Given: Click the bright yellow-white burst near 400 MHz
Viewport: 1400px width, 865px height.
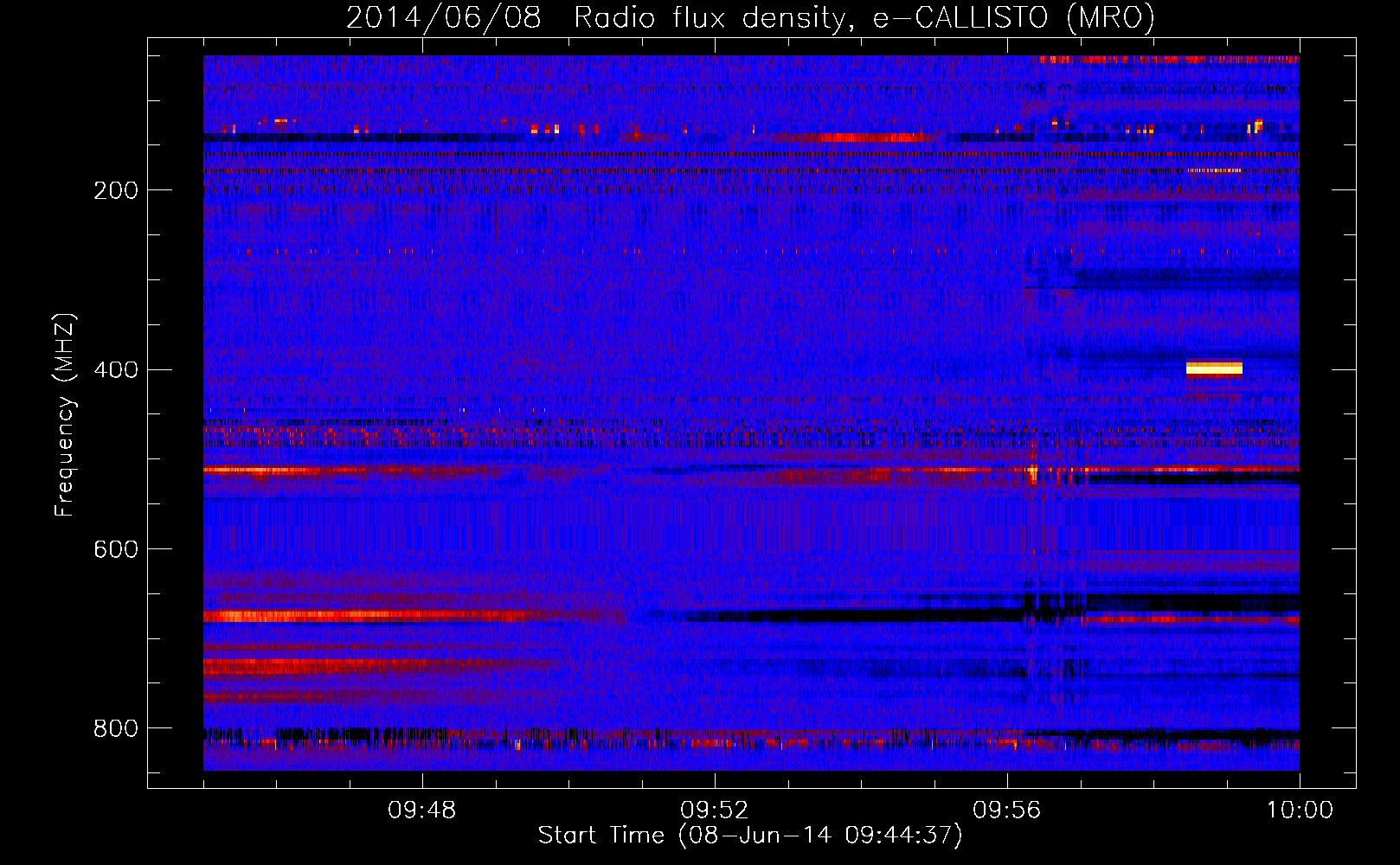Looking at the screenshot, I should [1214, 368].
